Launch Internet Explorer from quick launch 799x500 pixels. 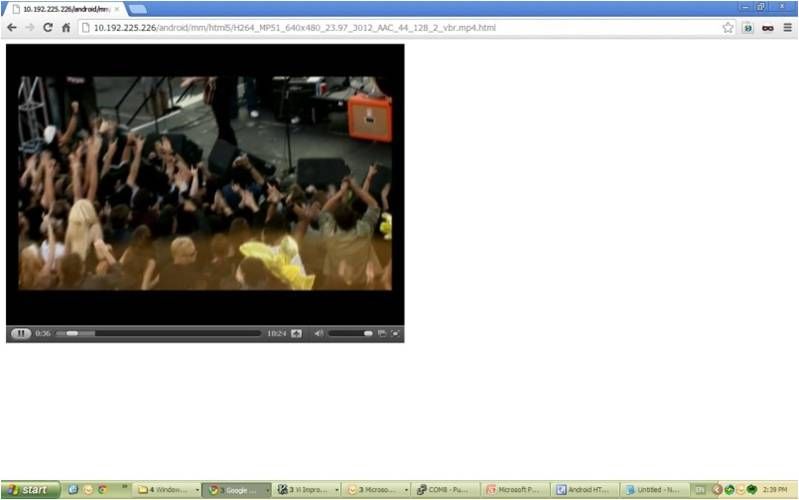[x=73, y=489]
